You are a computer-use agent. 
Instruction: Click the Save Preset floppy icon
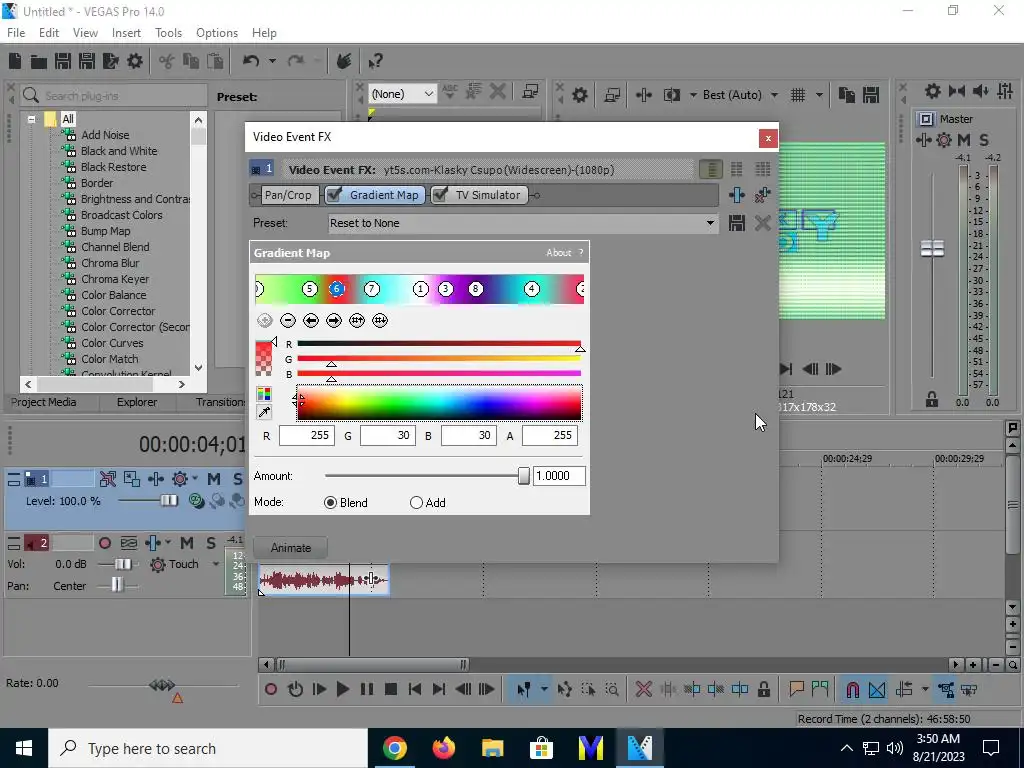737,223
